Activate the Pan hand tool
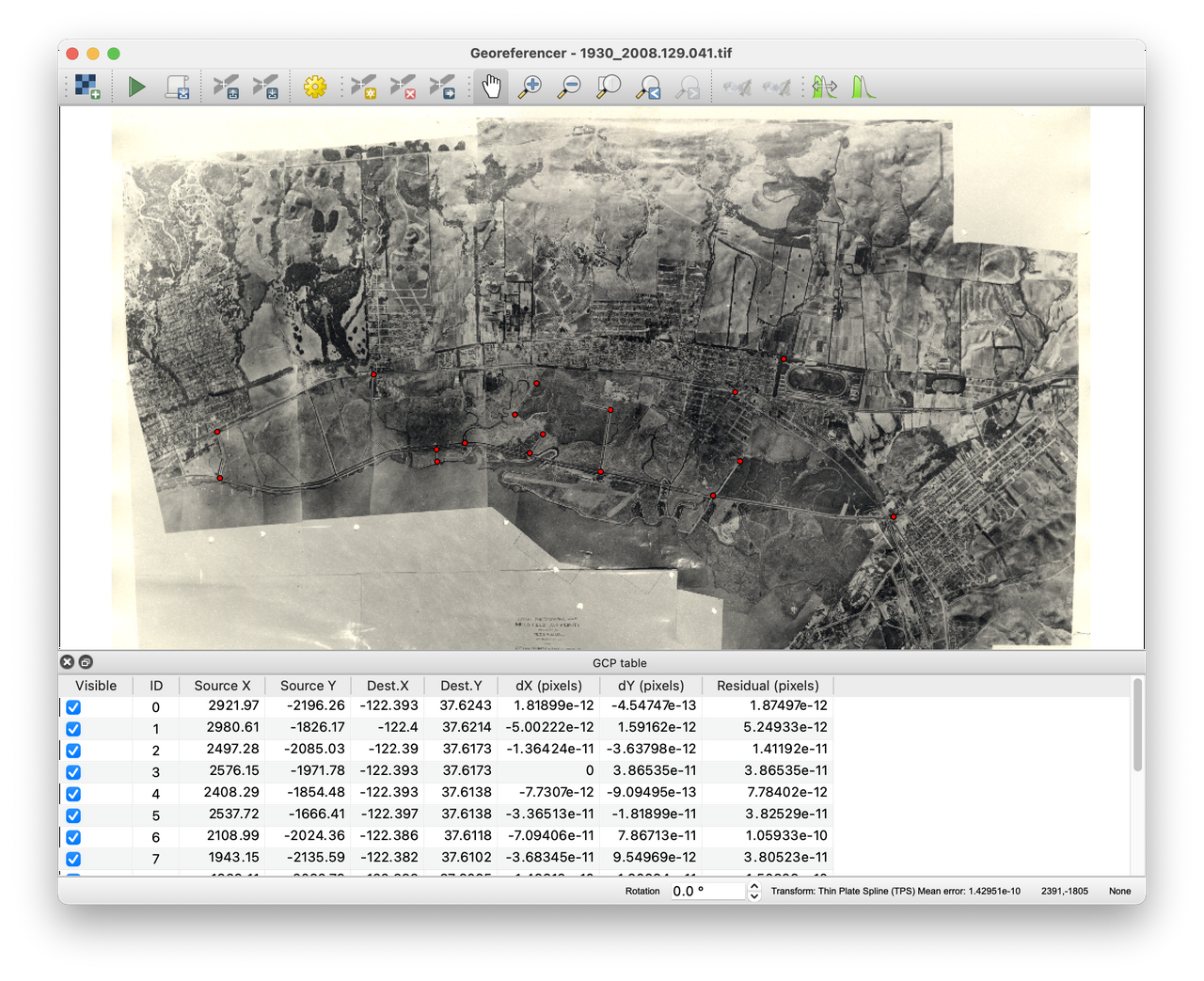This screenshot has width=1204, height=981. (491, 87)
